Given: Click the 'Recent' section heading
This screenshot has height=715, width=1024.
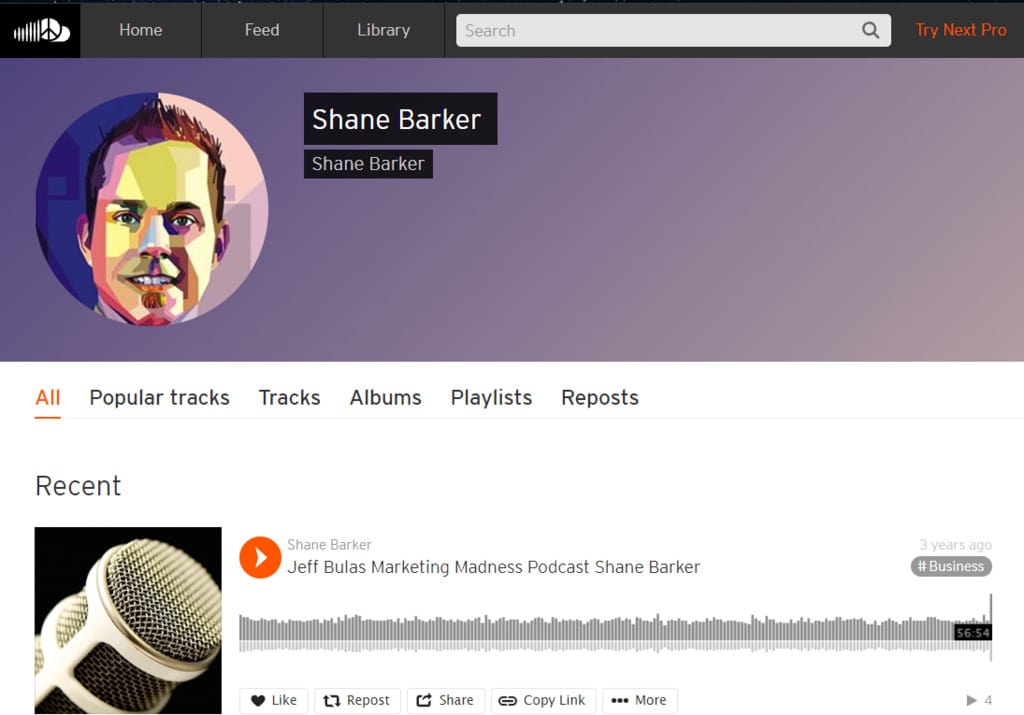Looking at the screenshot, I should click(78, 486).
